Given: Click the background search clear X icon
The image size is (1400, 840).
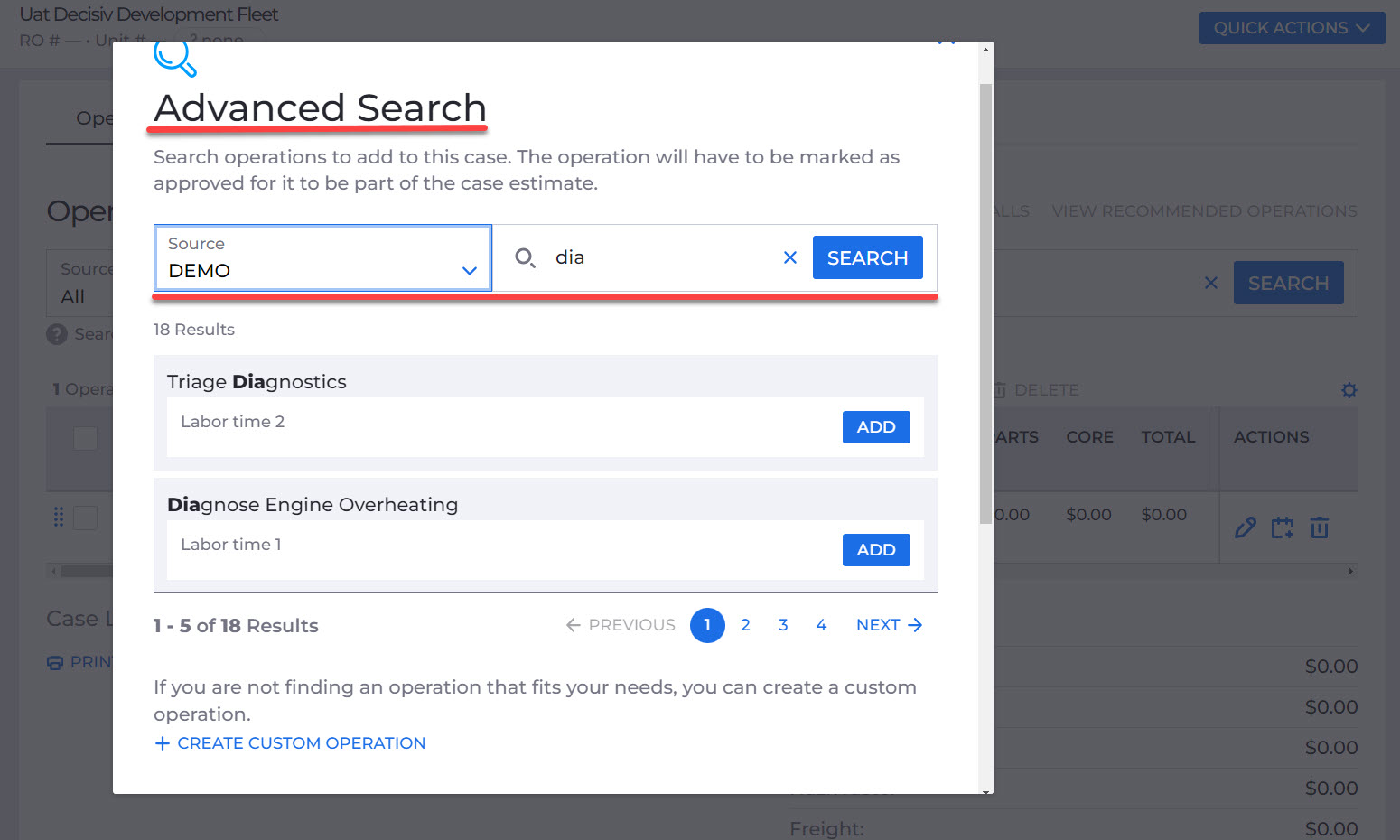Looking at the screenshot, I should coord(1211,284).
